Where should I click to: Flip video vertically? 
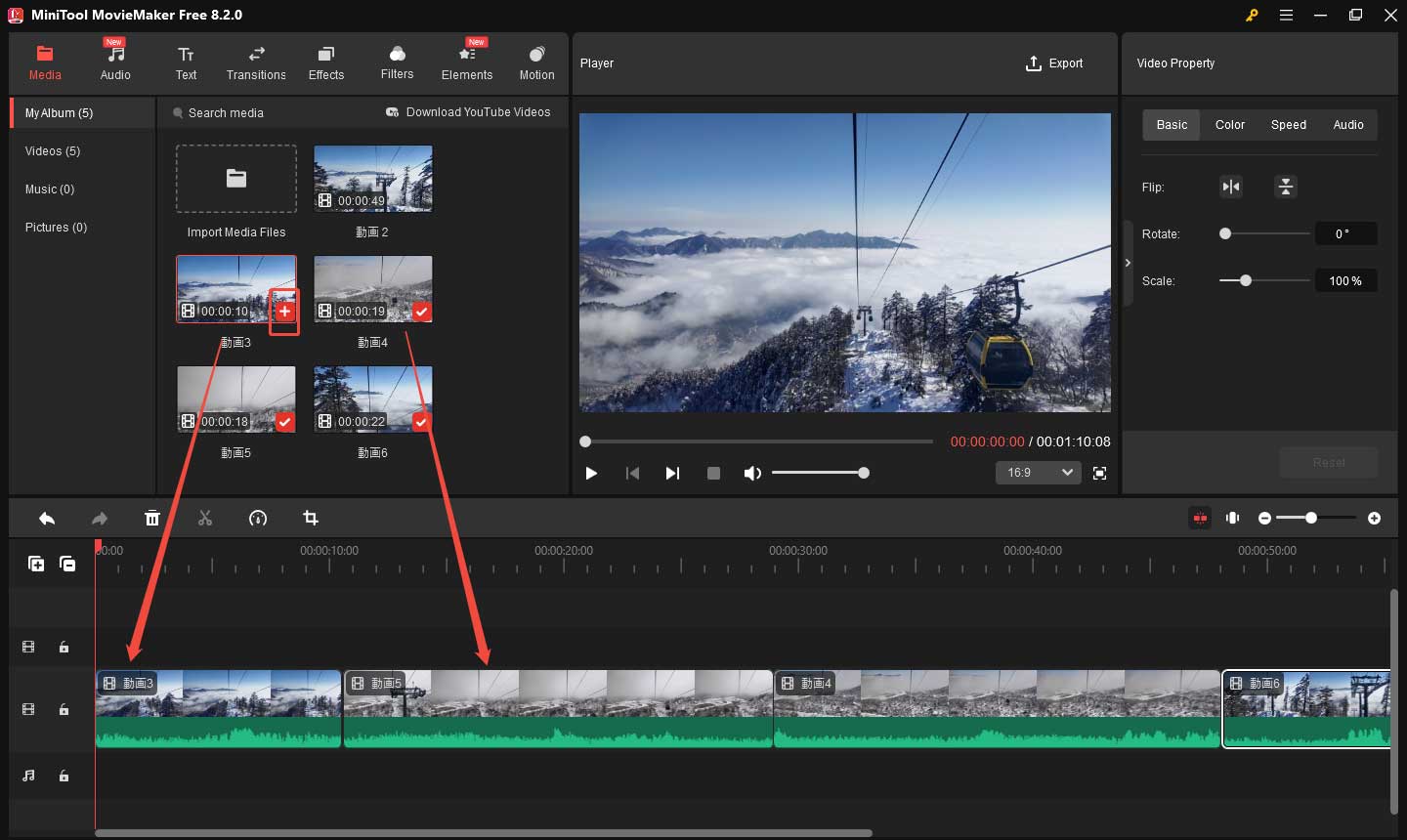pyautogui.click(x=1286, y=187)
